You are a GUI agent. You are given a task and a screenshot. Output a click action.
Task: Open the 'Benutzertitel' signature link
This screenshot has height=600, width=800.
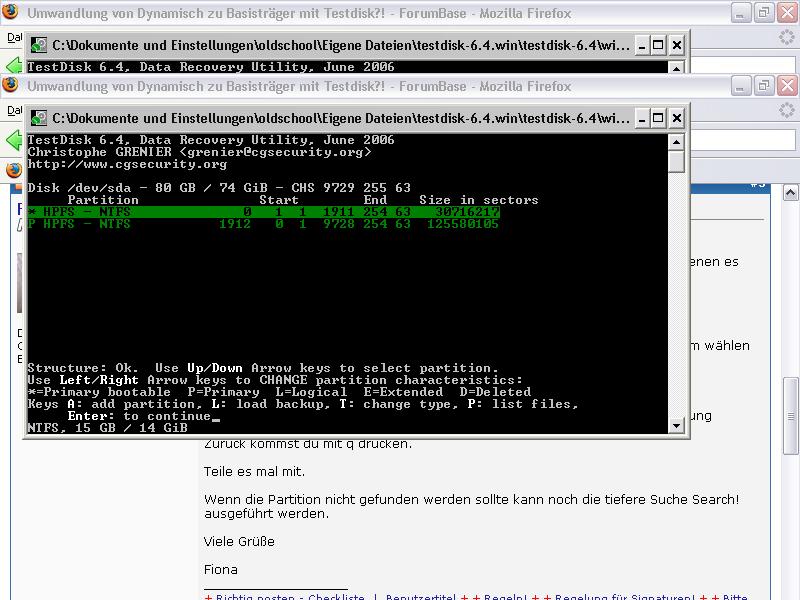click(420, 596)
